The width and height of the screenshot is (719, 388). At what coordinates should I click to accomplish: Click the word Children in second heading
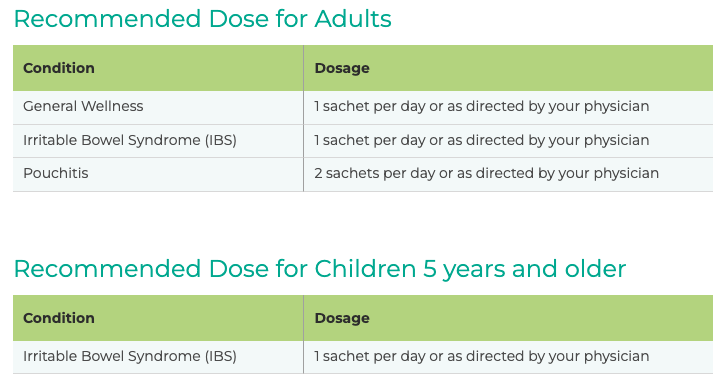[x=365, y=269]
